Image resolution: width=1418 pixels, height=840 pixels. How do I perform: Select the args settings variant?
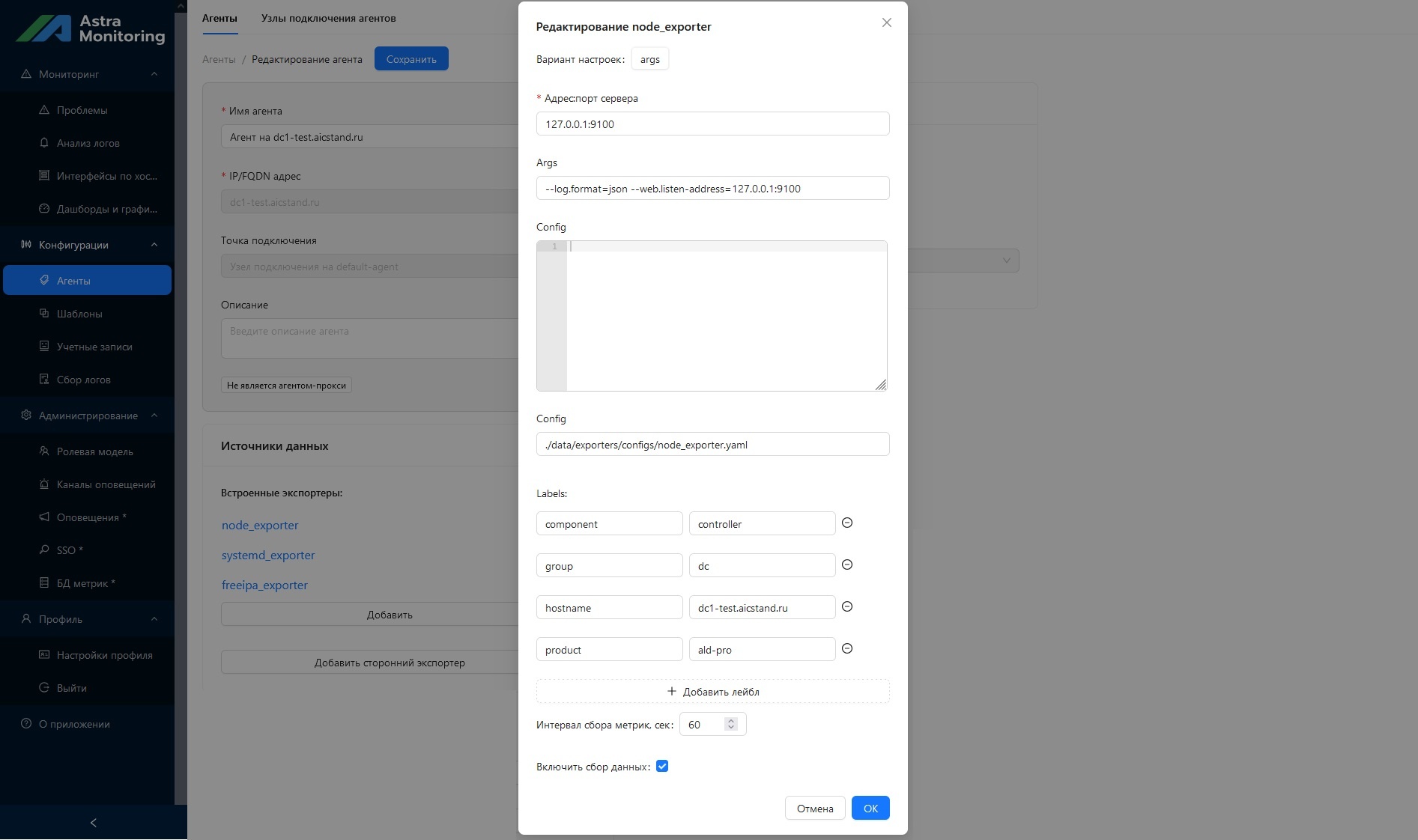650,59
